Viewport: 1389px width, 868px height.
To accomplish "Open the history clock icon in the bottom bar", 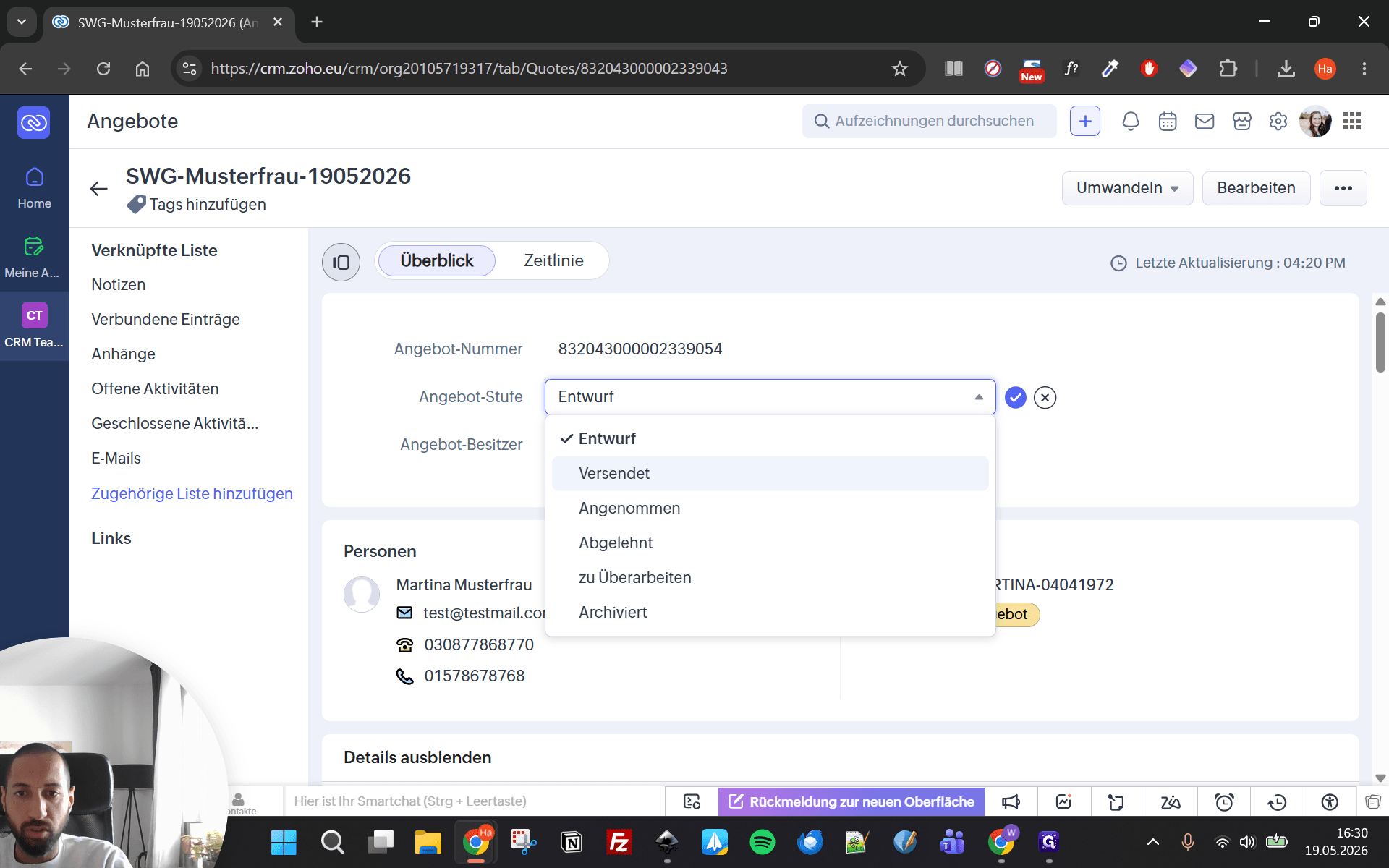I will click(x=1277, y=801).
